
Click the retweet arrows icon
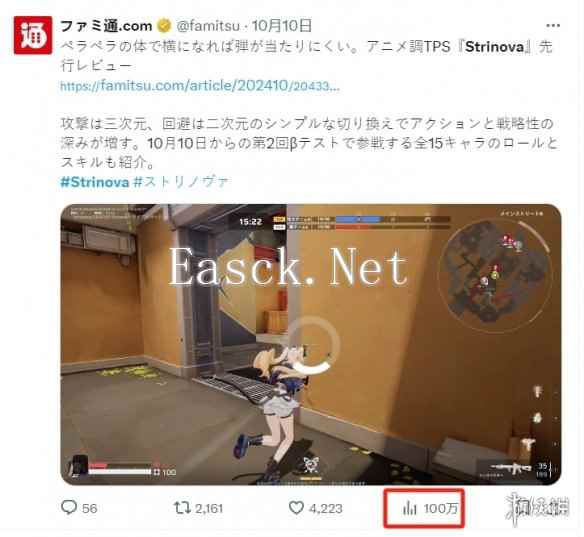(182, 508)
